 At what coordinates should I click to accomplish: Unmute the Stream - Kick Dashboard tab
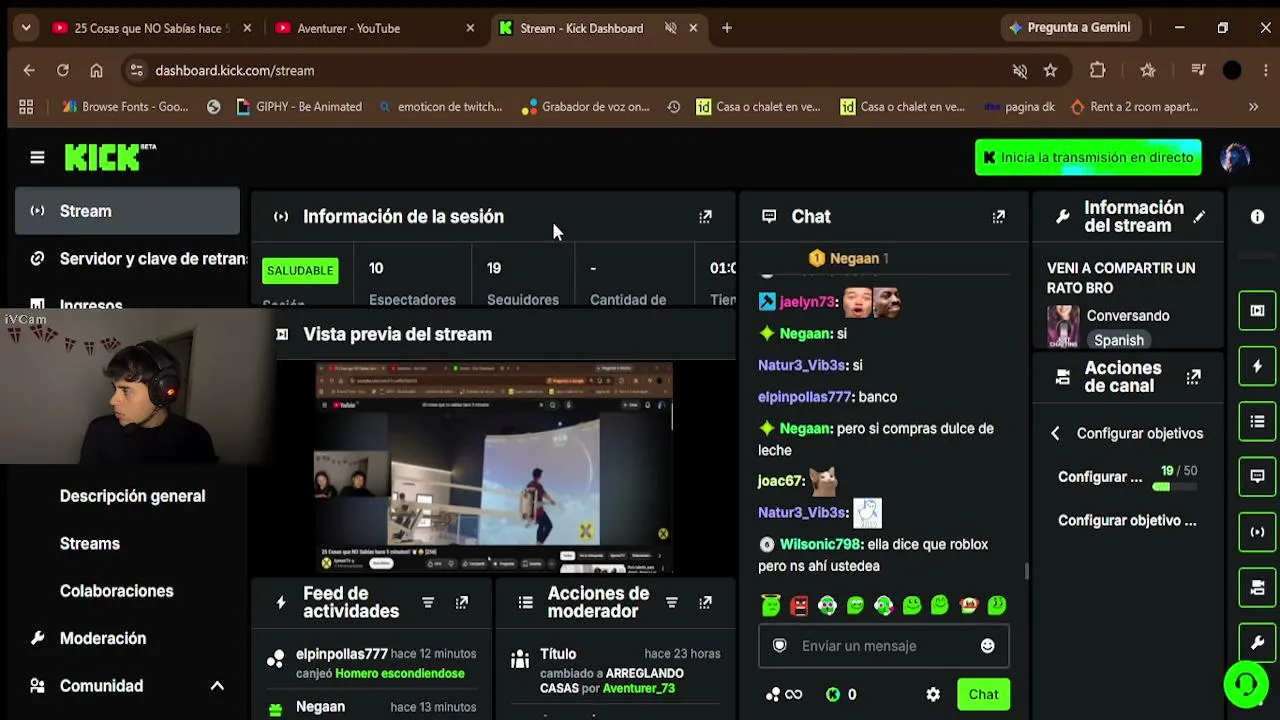(x=671, y=28)
